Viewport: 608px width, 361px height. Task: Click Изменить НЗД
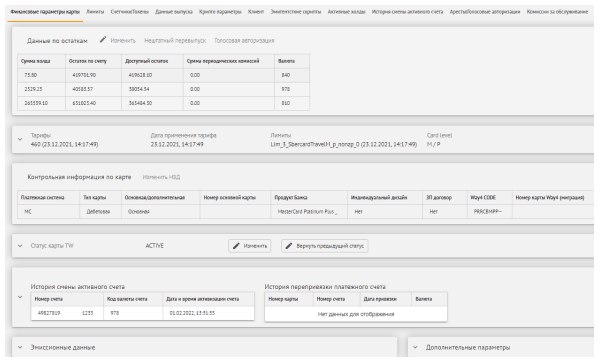point(161,177)
